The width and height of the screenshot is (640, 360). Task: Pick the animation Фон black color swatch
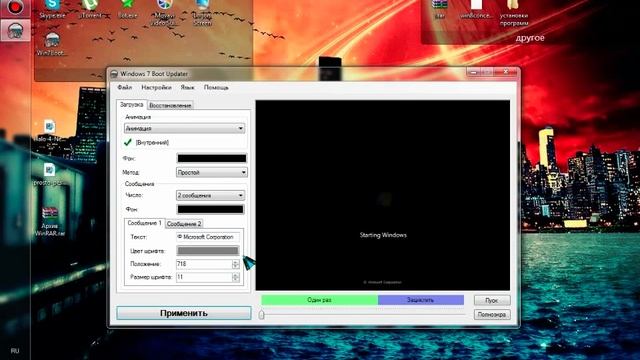[211, 158]
